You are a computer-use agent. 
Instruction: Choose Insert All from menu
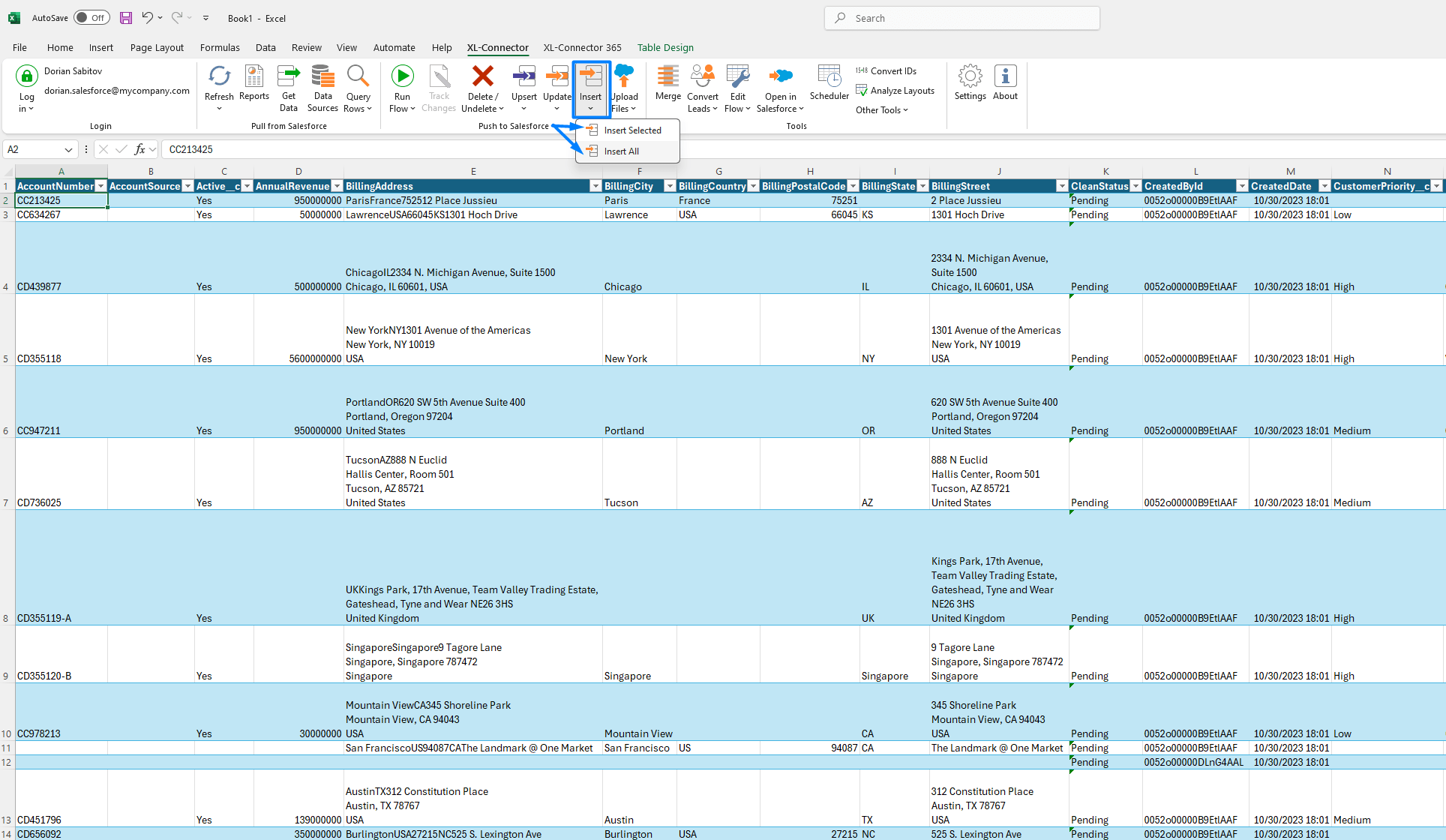point(621,151)
